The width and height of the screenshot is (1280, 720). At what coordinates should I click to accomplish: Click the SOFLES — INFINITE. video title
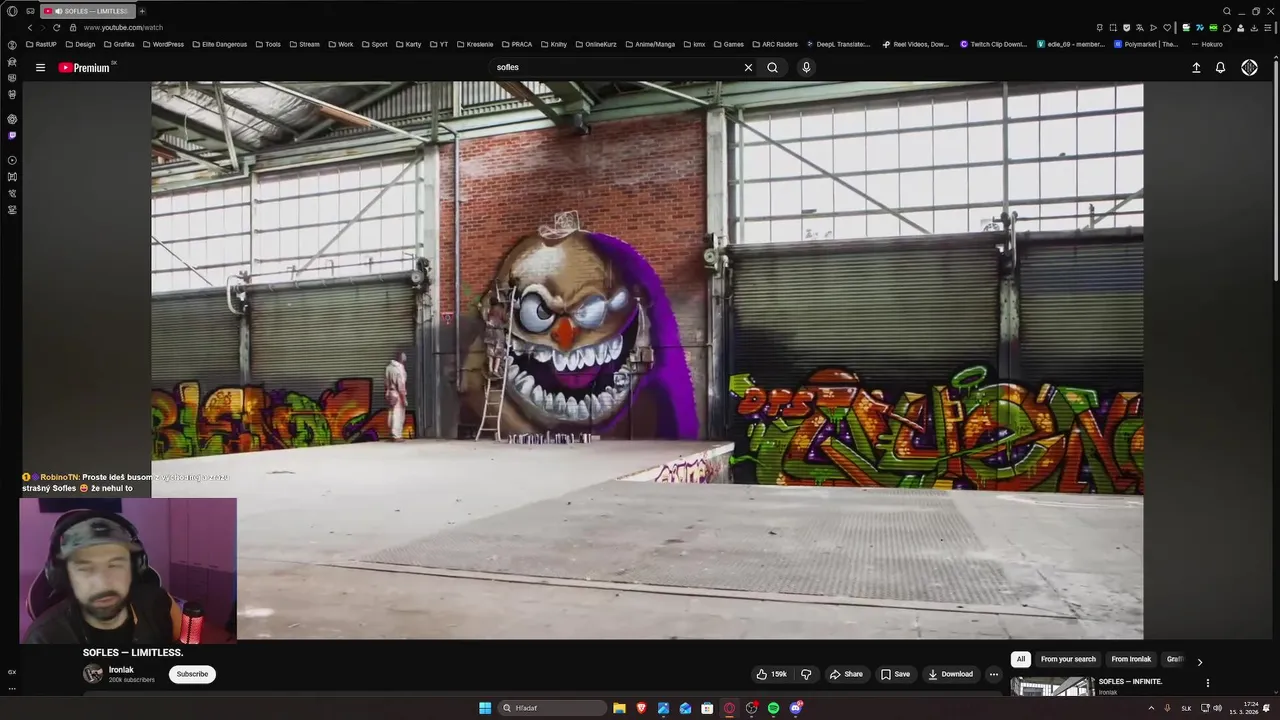(x=1130, y=681)
